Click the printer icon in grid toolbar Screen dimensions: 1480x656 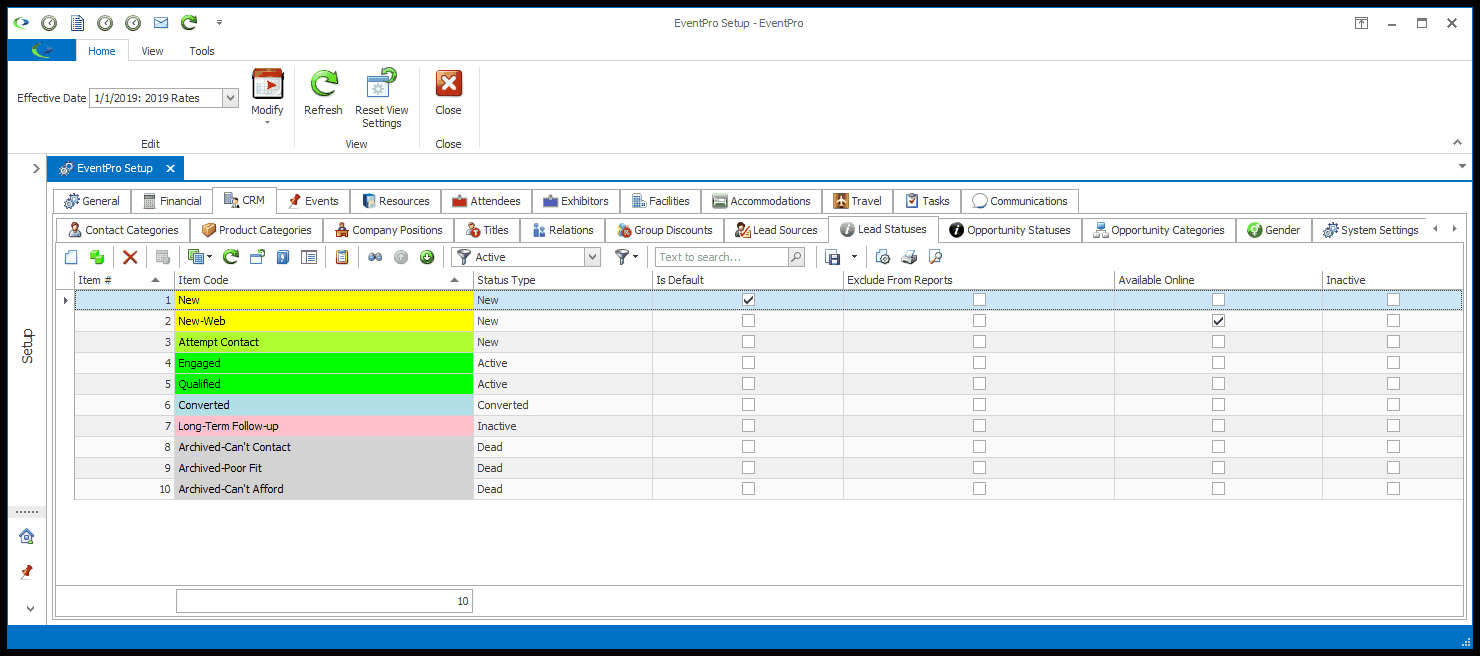pos(909,257)
